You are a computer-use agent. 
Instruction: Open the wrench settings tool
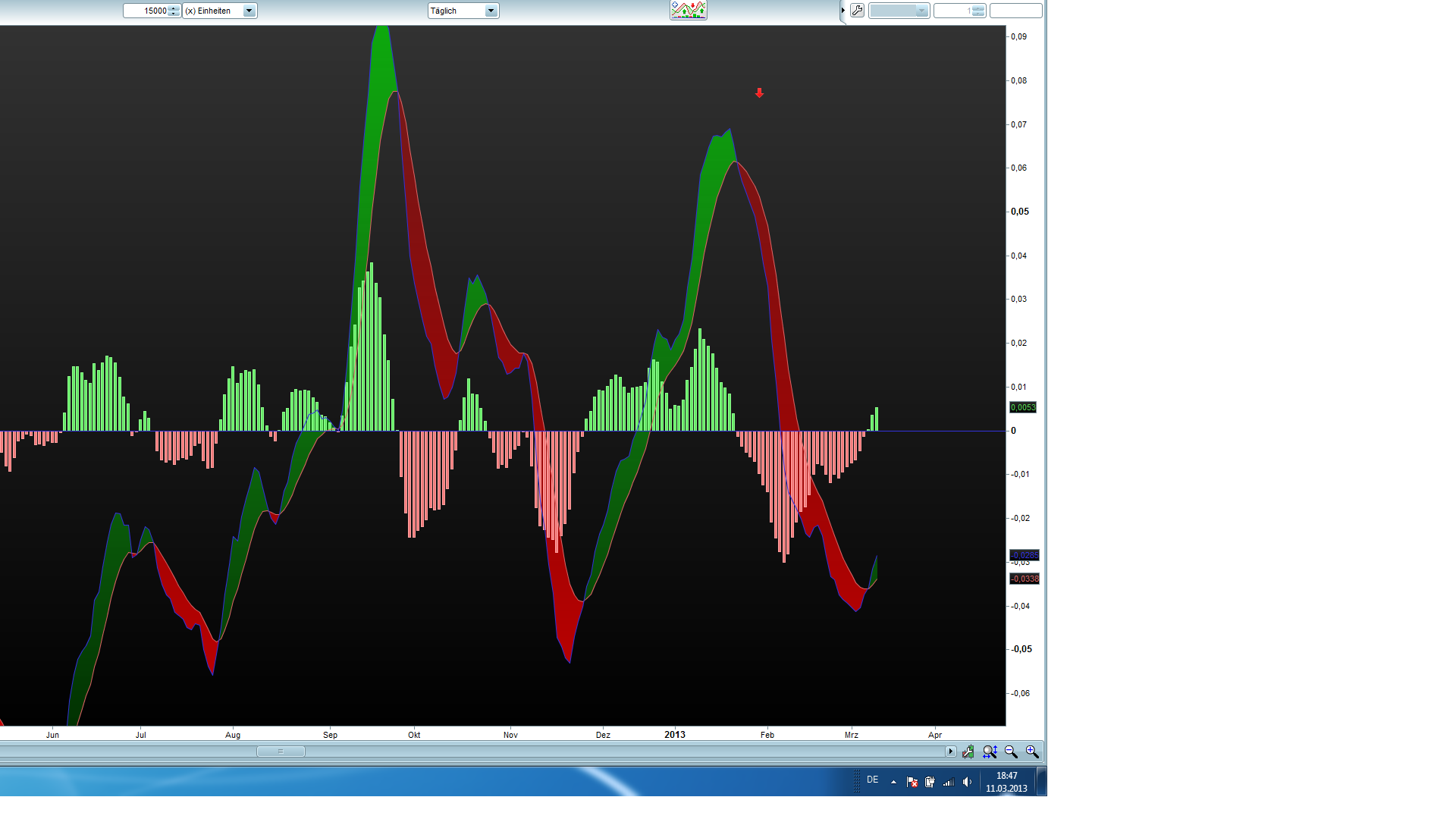(x=857, y=11)
